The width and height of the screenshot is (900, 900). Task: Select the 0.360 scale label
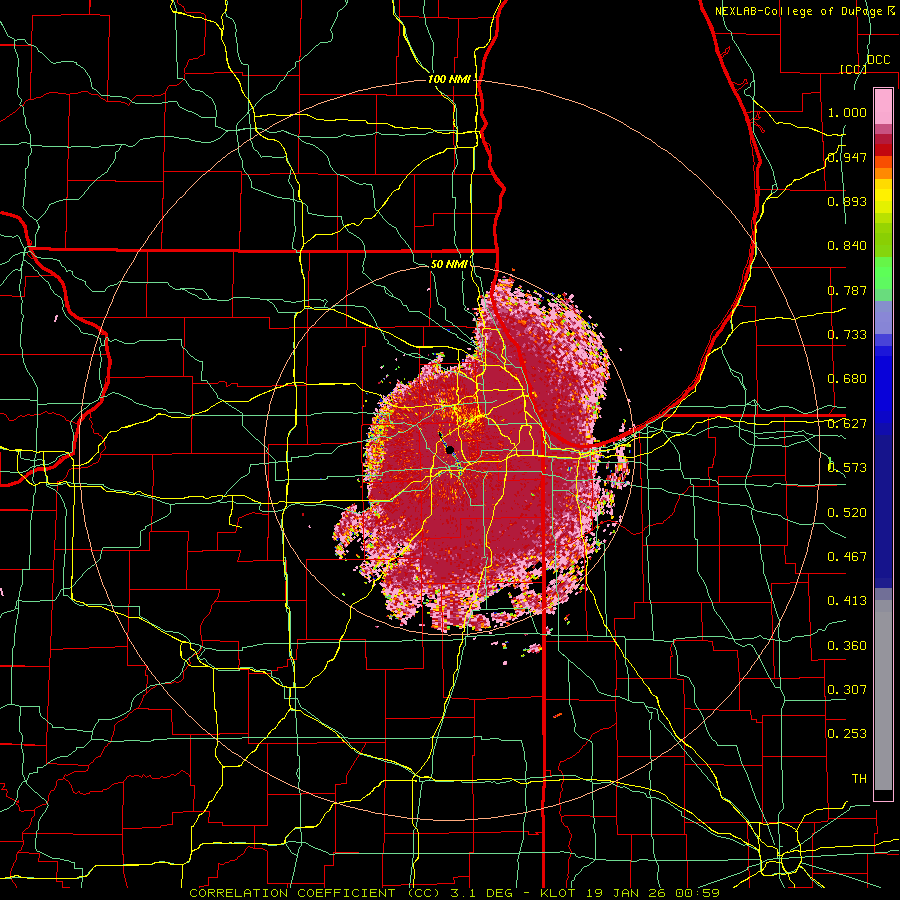pos(847,646)
